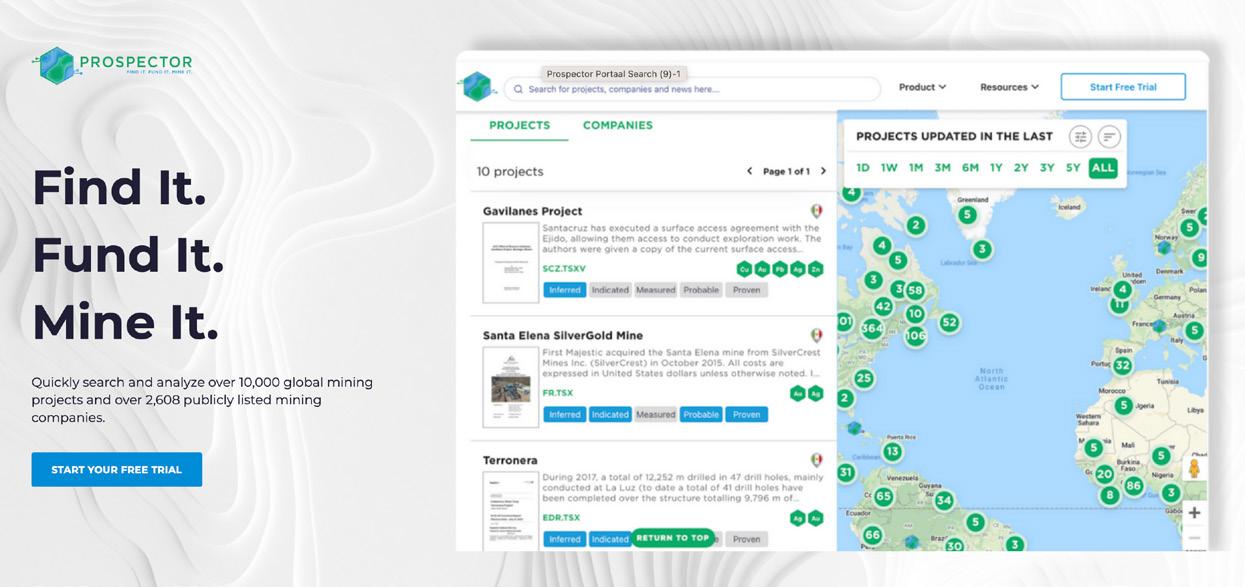Open the FR.TSX ticker link
The width and height of the screenshot is (1245, 587).
click(558, 393)
